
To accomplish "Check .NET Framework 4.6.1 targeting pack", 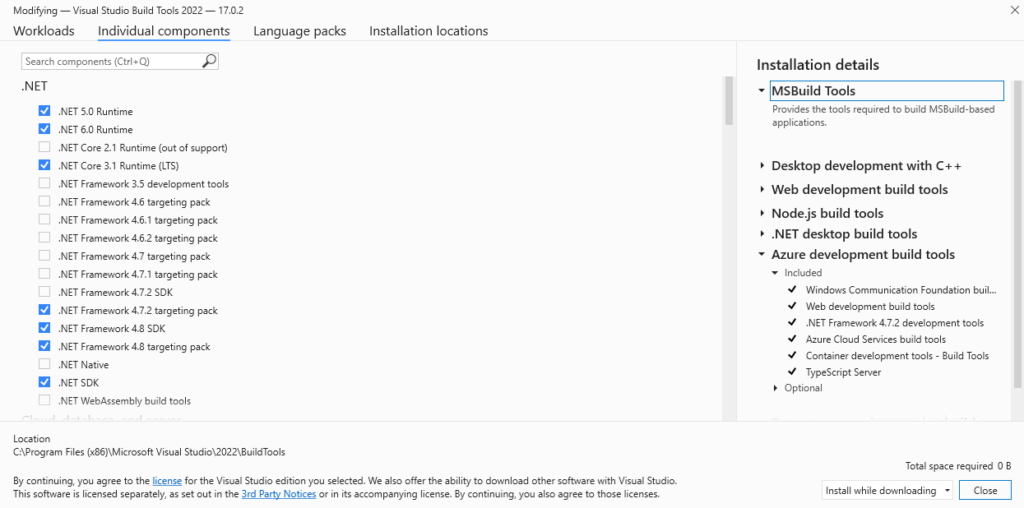I will 44,219.
